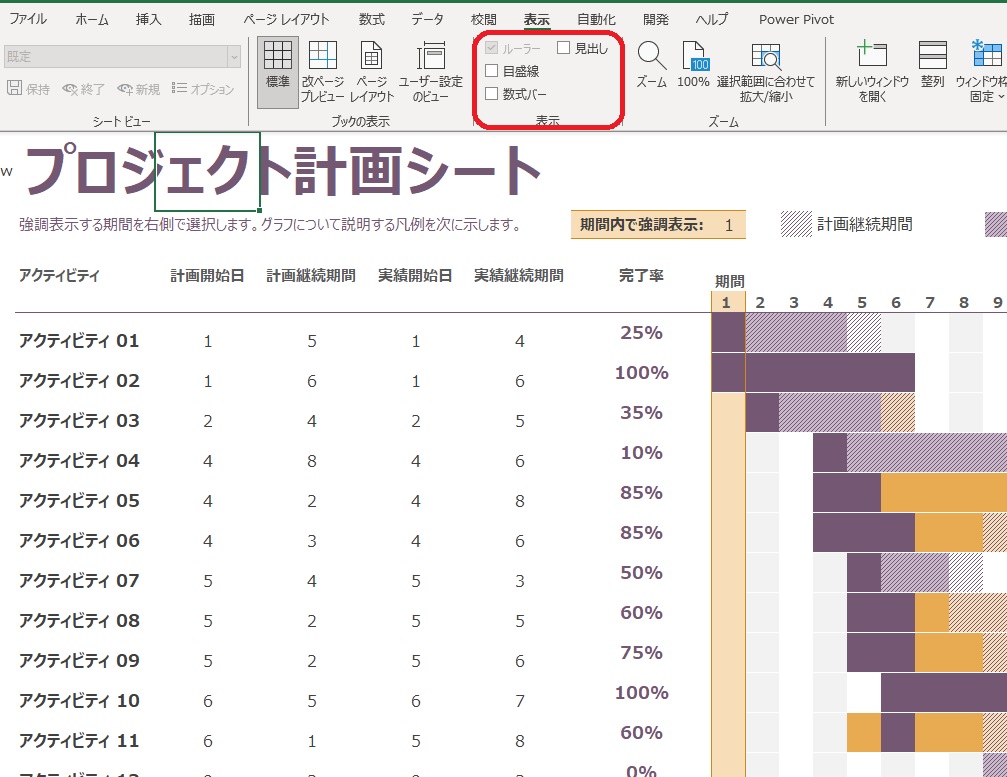Open the sheet view 既定 combo box
The height and width of the screenshot is (777, 1007).
coord(122,57)
